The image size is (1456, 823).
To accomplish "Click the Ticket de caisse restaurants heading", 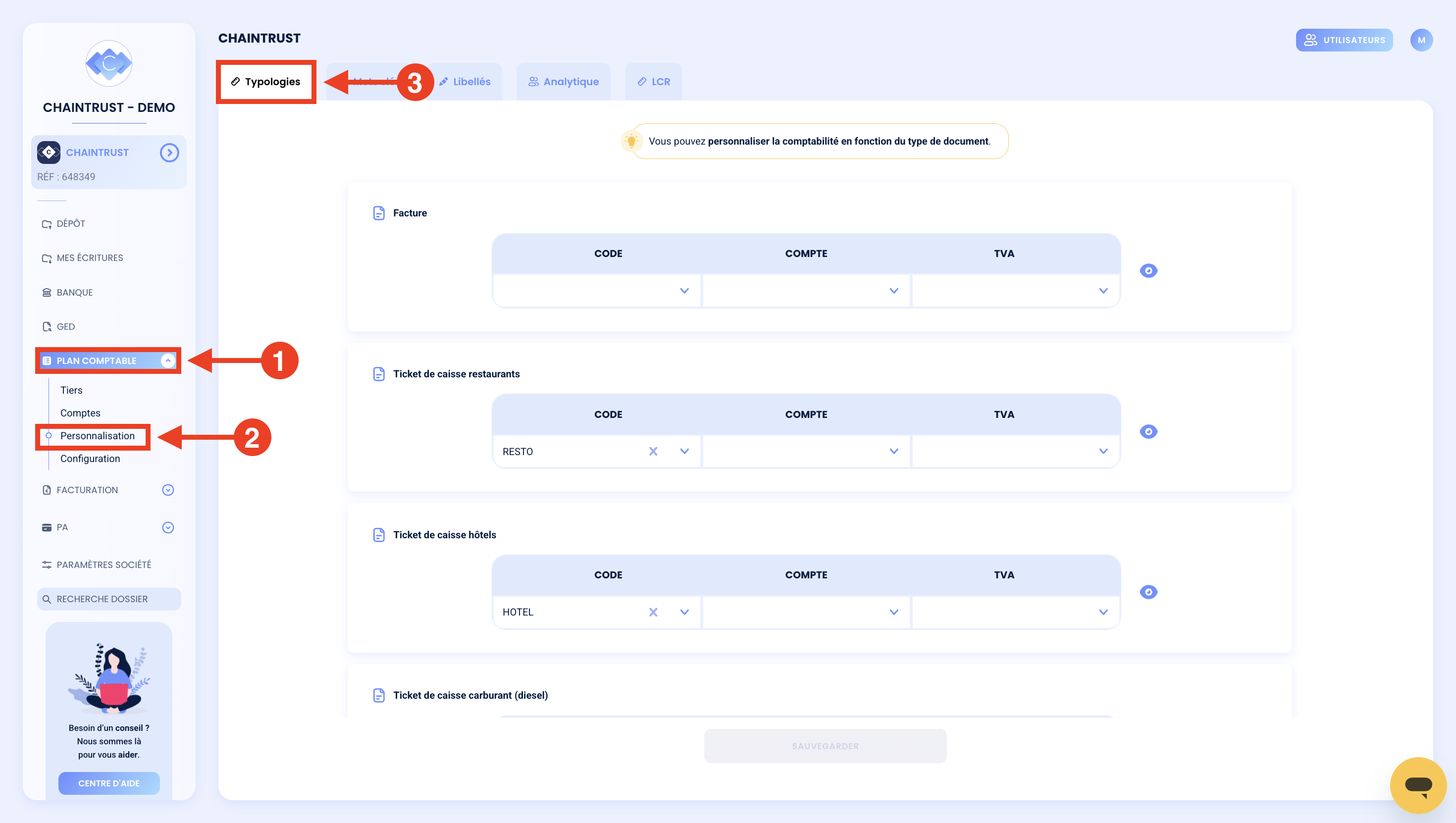I will tap(456, 374).
